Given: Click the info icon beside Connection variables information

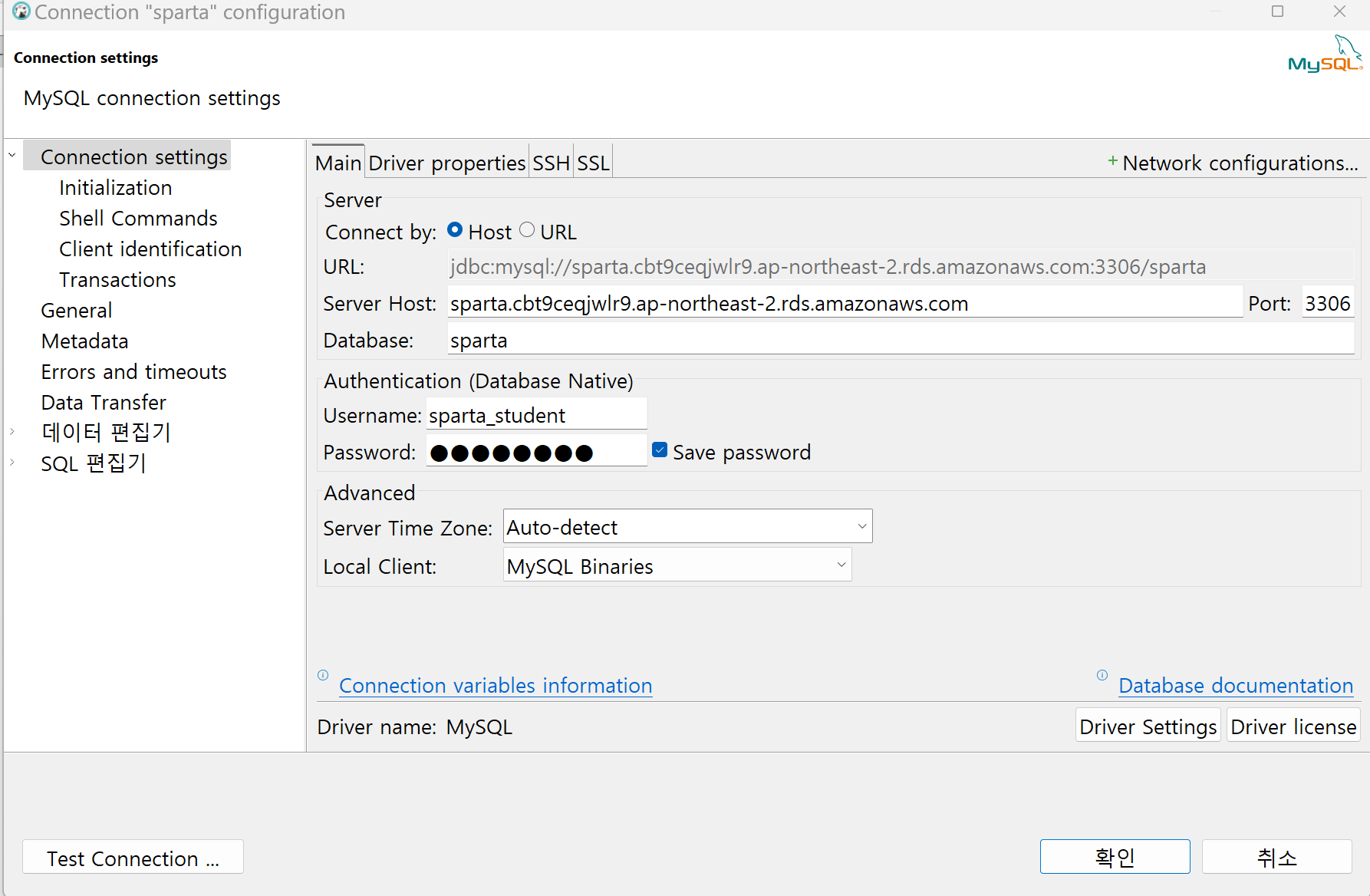Looking at the screenshot, I should point(323,675).
